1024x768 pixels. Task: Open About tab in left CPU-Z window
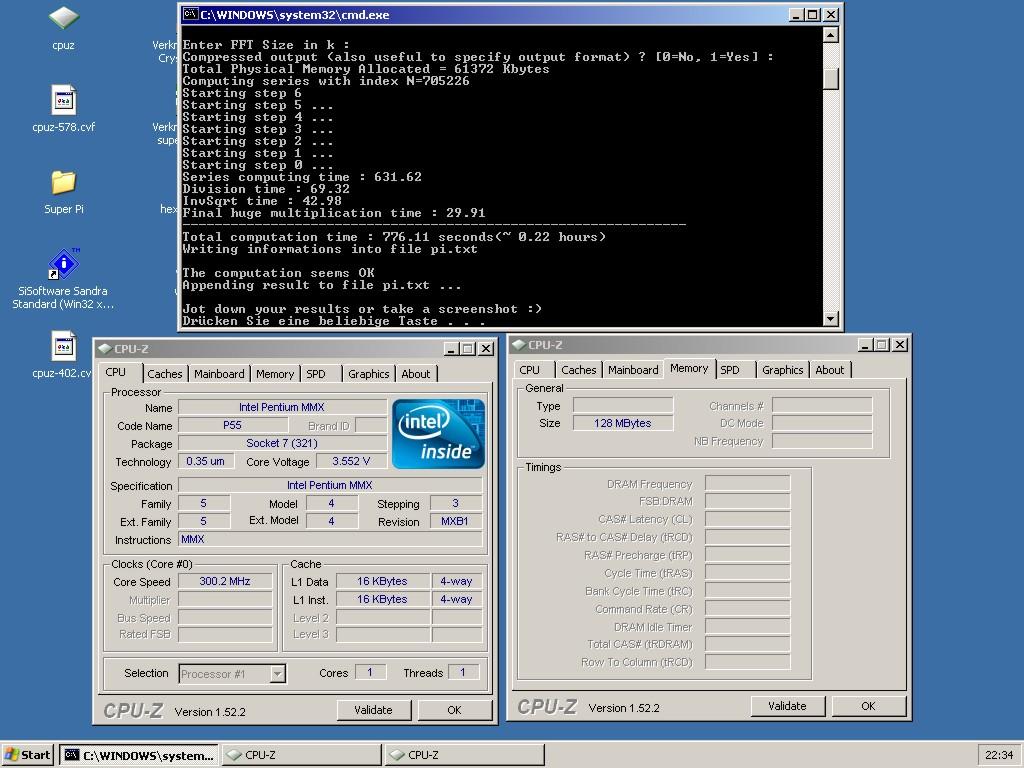tap(415, 374)
